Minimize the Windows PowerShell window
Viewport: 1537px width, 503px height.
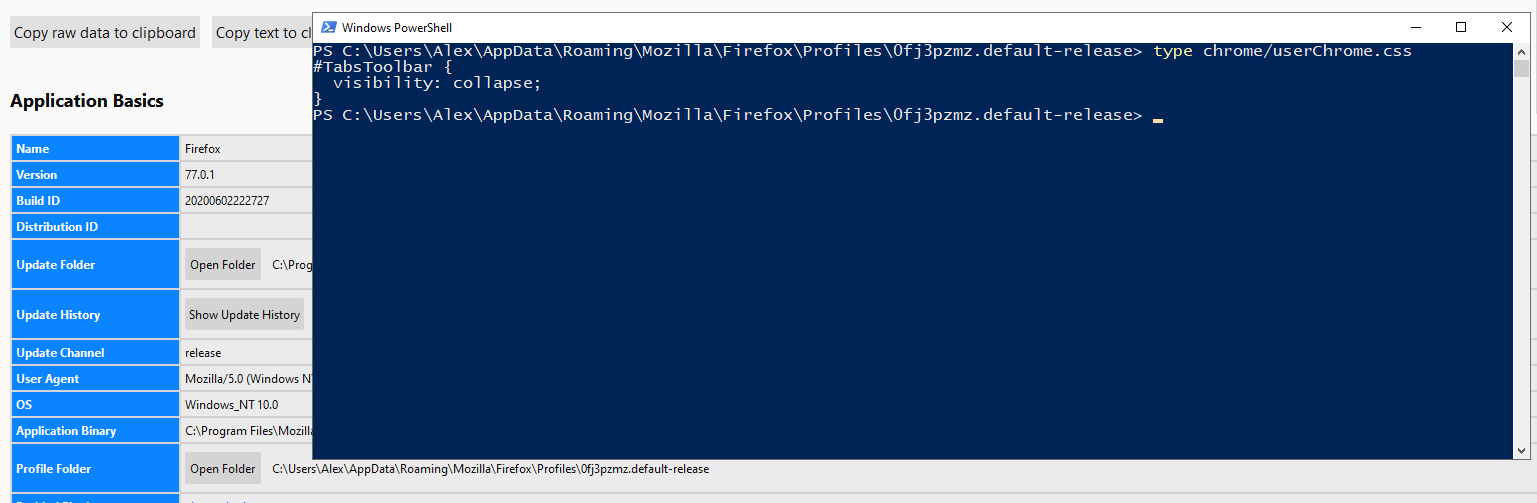coord(1415,27)
